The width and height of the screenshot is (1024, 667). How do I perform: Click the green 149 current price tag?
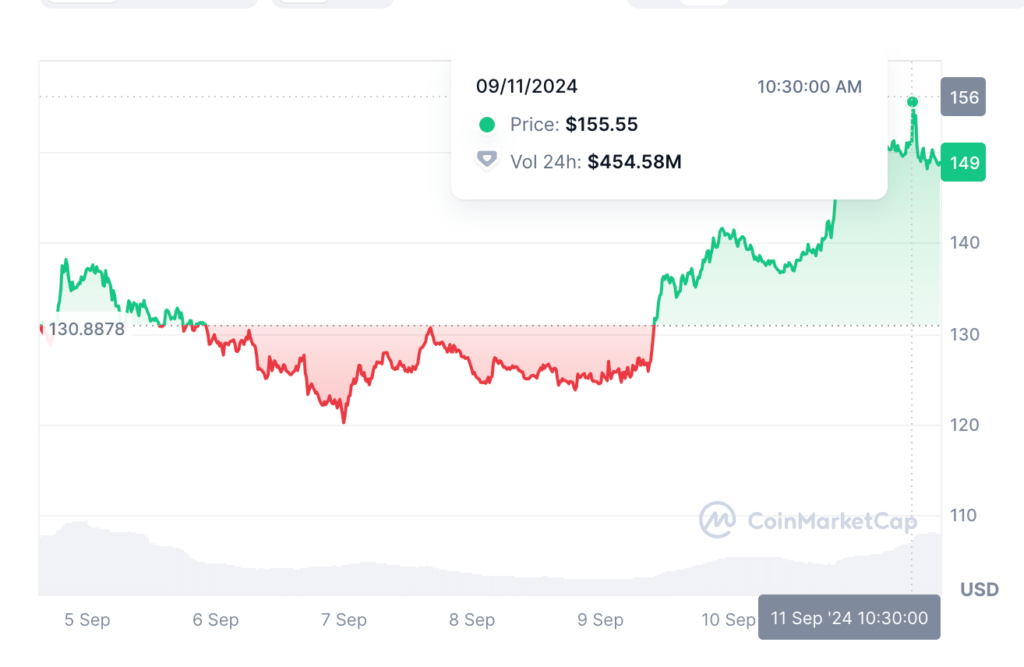[964, 163]
